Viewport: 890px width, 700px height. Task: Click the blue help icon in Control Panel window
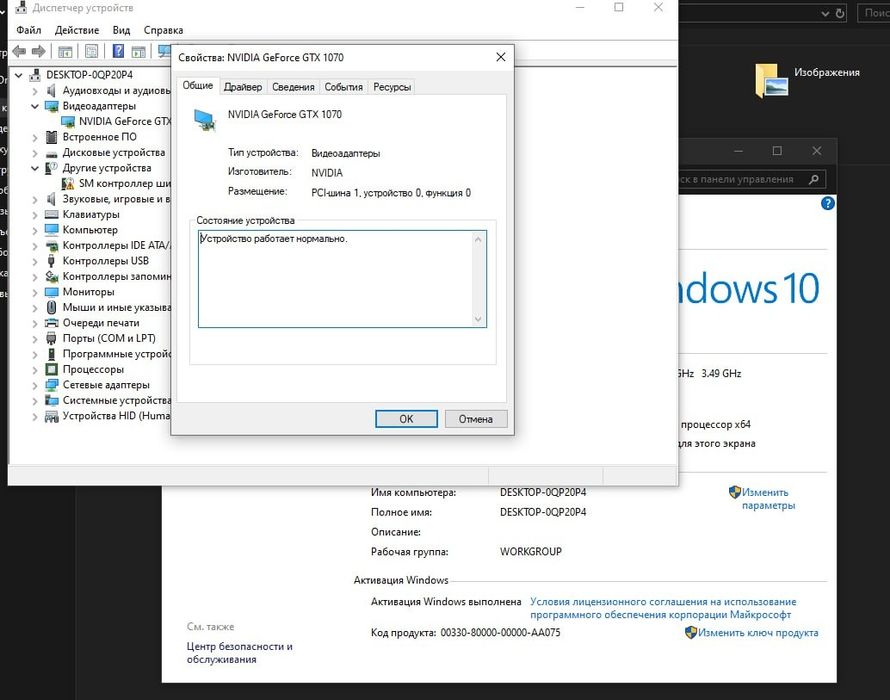pos(828,203)
